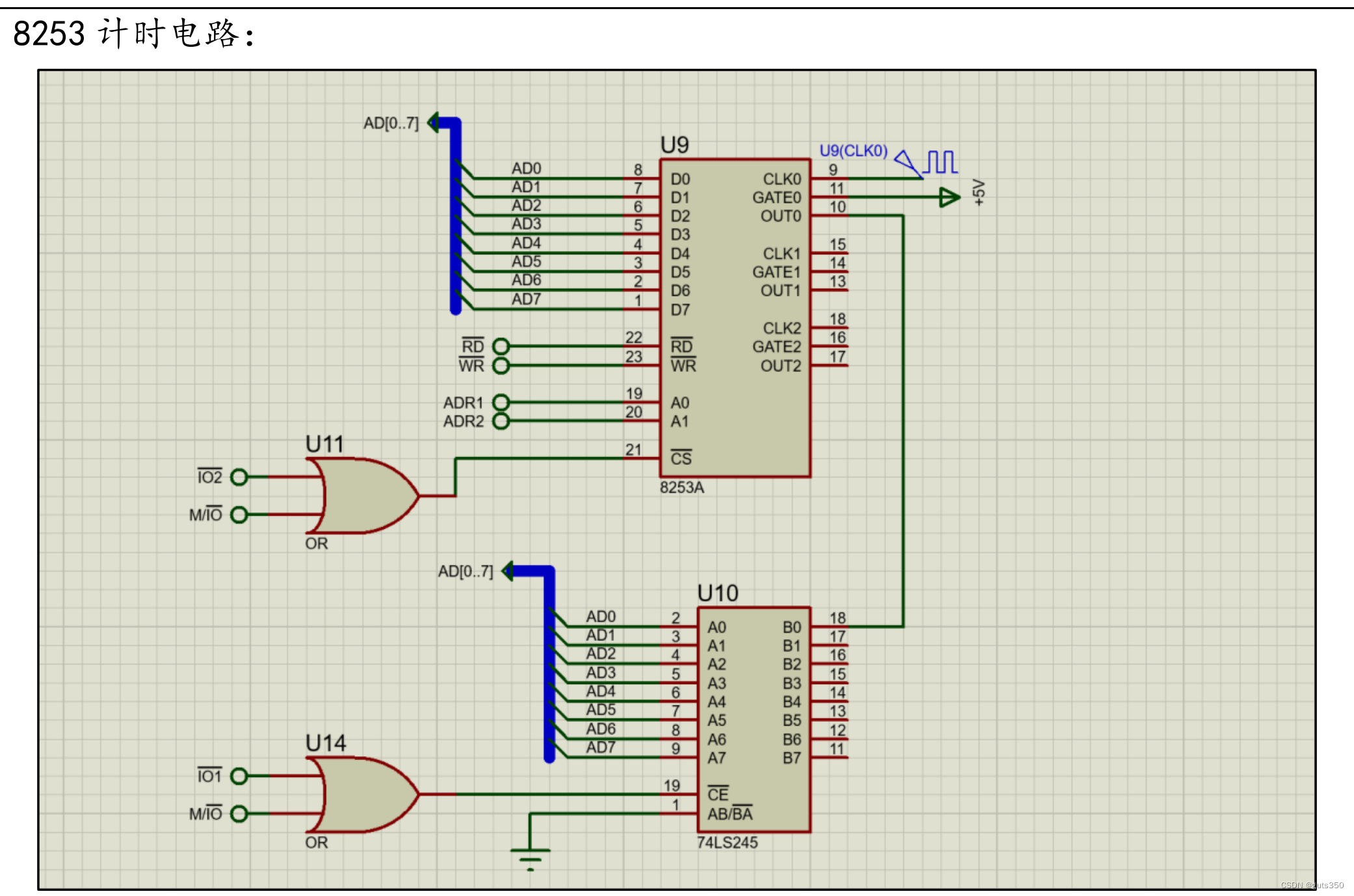Viewport: 1354px width, 896px height.
Task: Click the RD terminal circle near pin 22
Action: click(x=501, y=346)
